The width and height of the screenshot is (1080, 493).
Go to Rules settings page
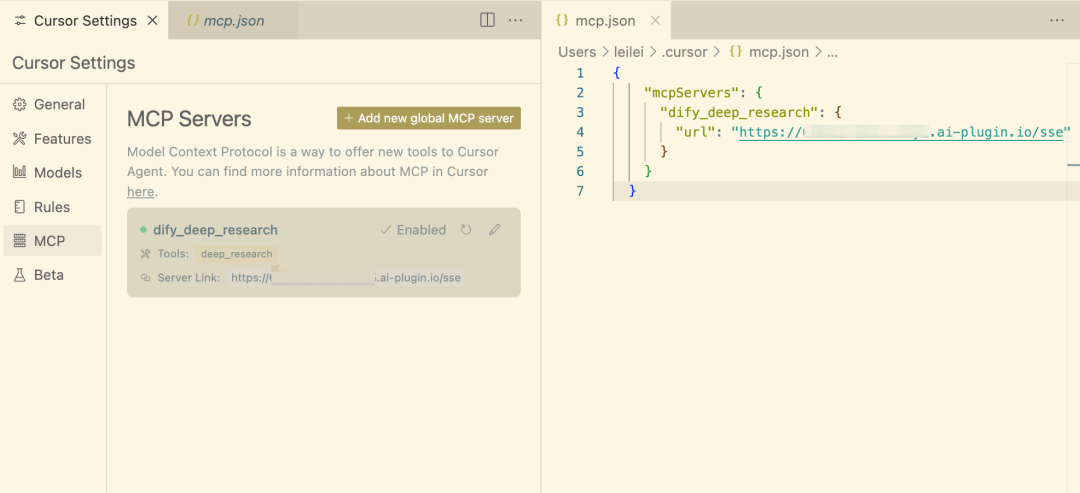52,207
